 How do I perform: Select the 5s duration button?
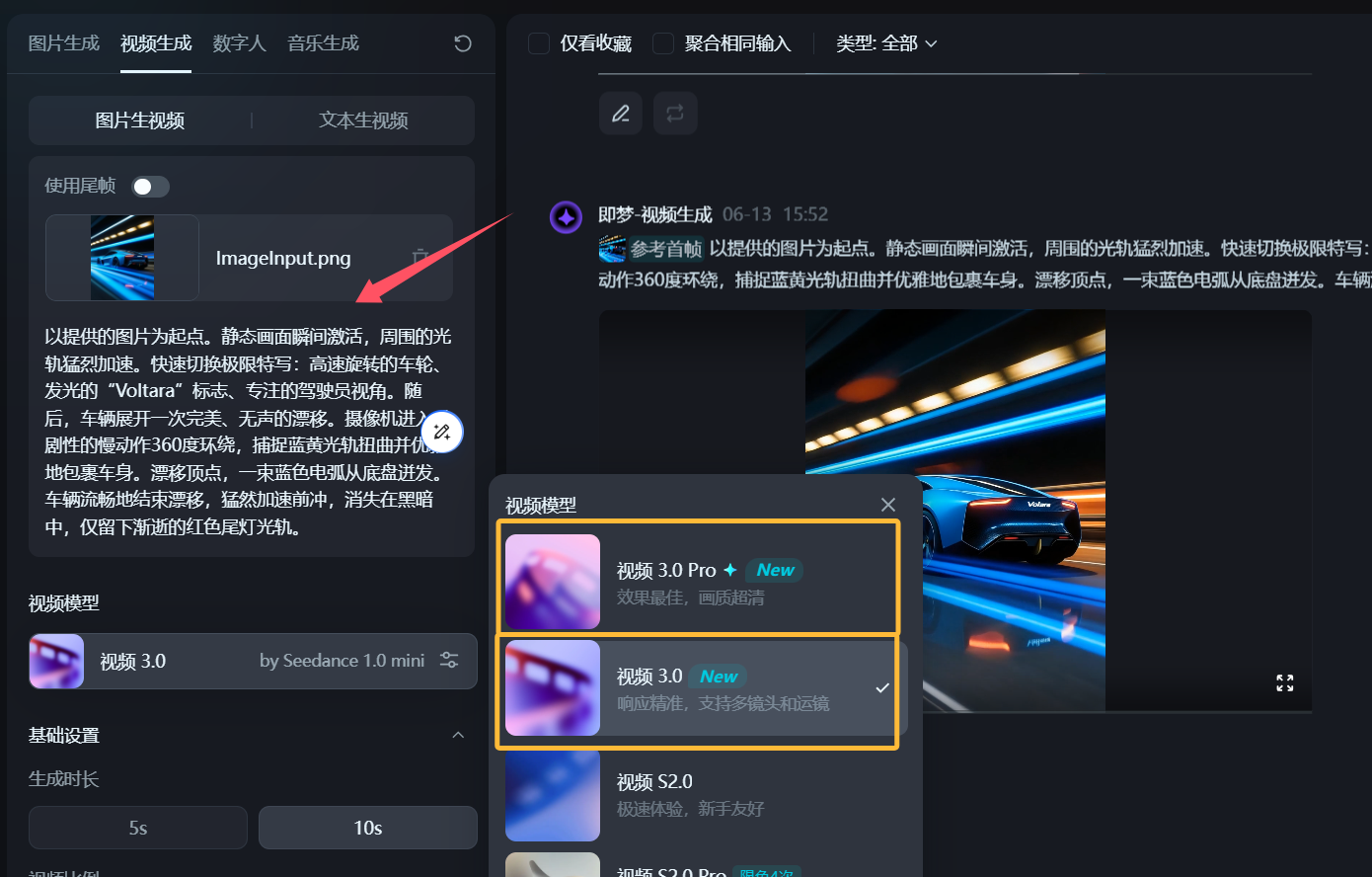(x=138, y=828)
